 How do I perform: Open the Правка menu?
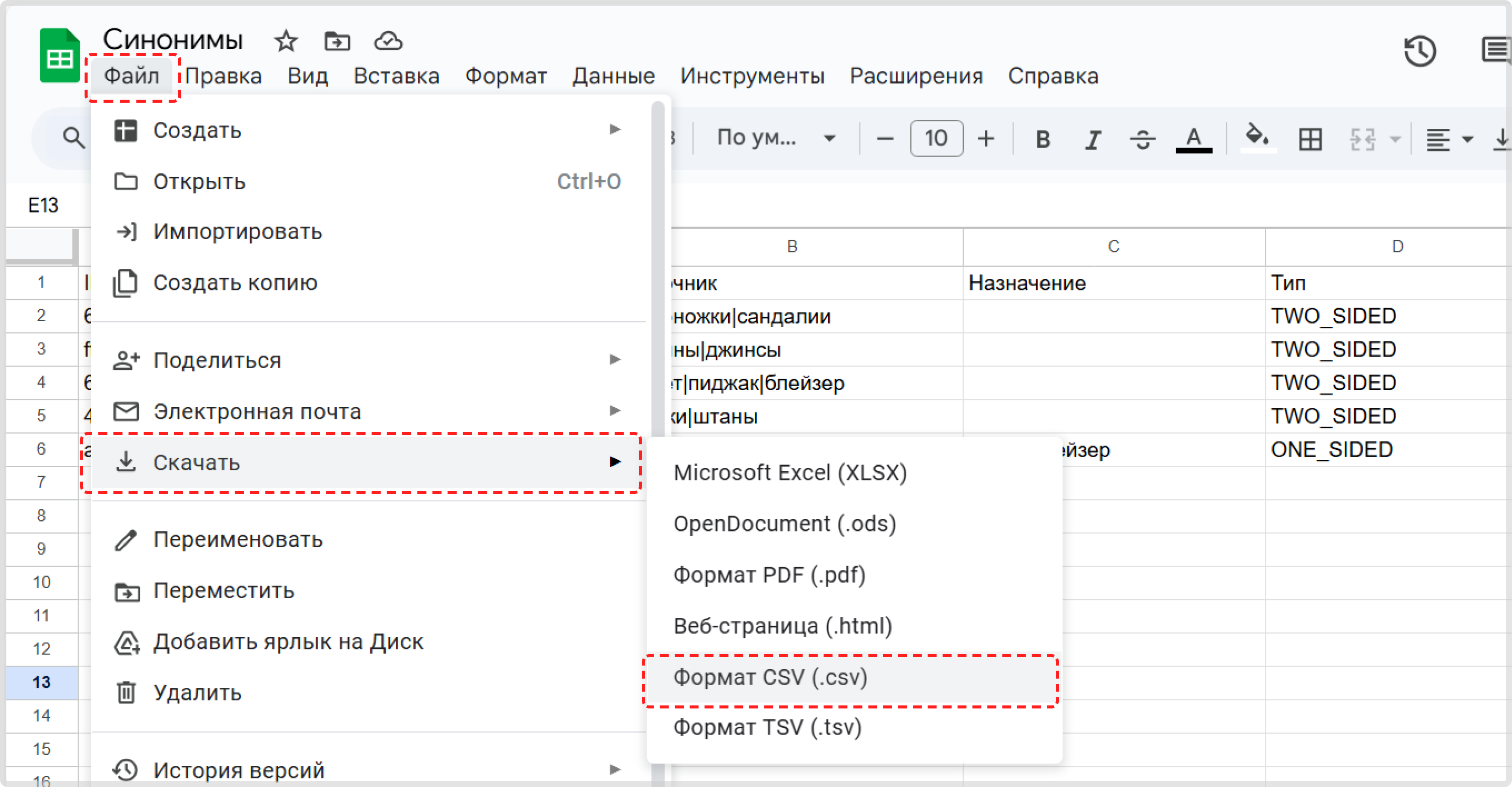224,77
